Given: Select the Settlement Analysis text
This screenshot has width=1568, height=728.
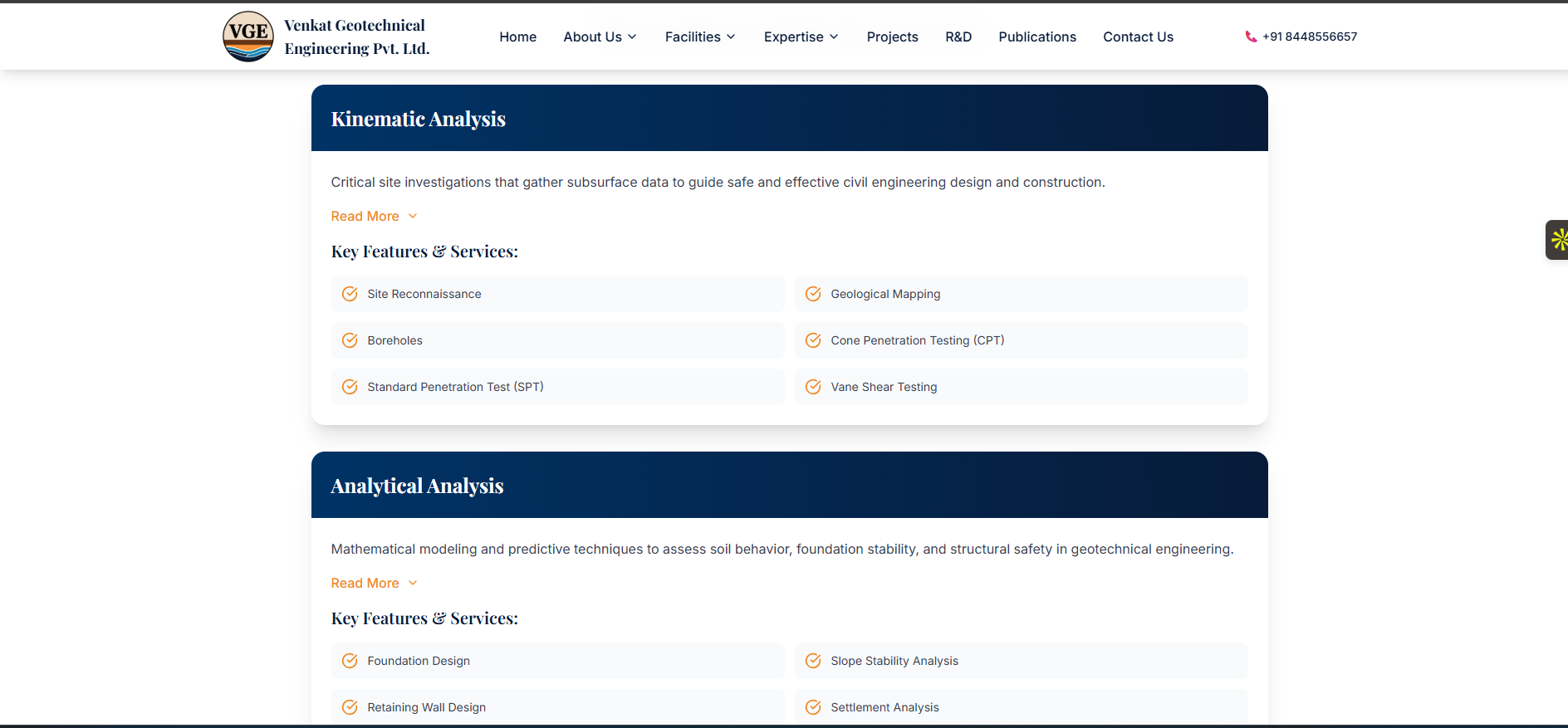Looking at the screenshot, I should point(885,707).
